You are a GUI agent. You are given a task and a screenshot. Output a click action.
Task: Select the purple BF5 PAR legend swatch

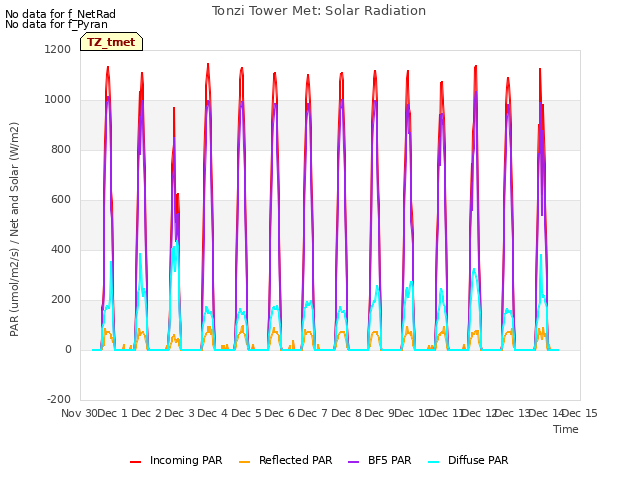coord(353,462)
